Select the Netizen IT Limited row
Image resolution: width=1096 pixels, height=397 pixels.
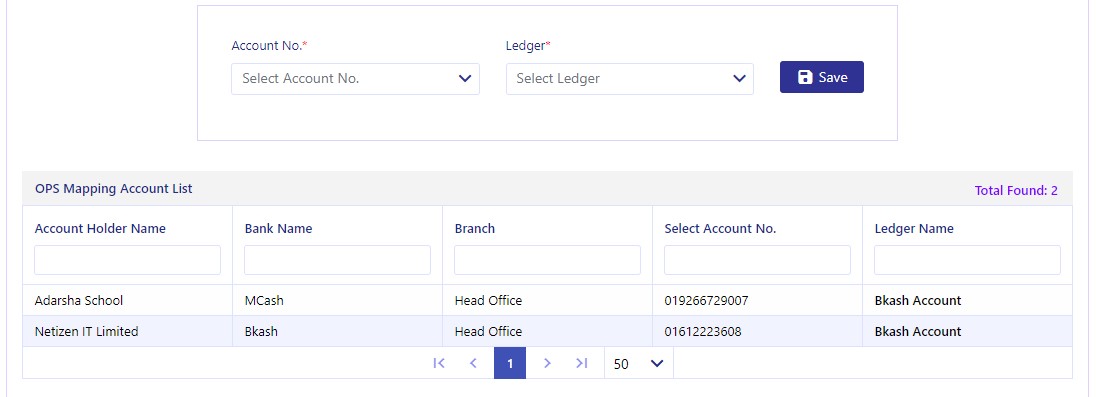(x=547, y=331)
